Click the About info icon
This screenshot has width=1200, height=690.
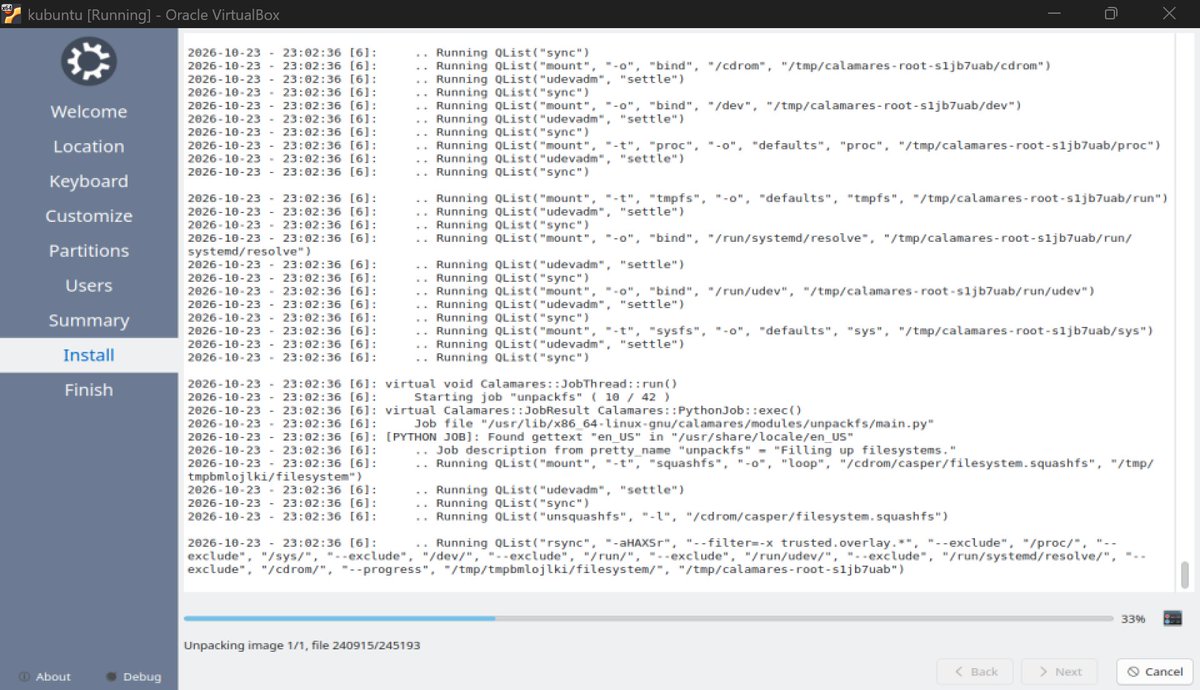(24, 677)
